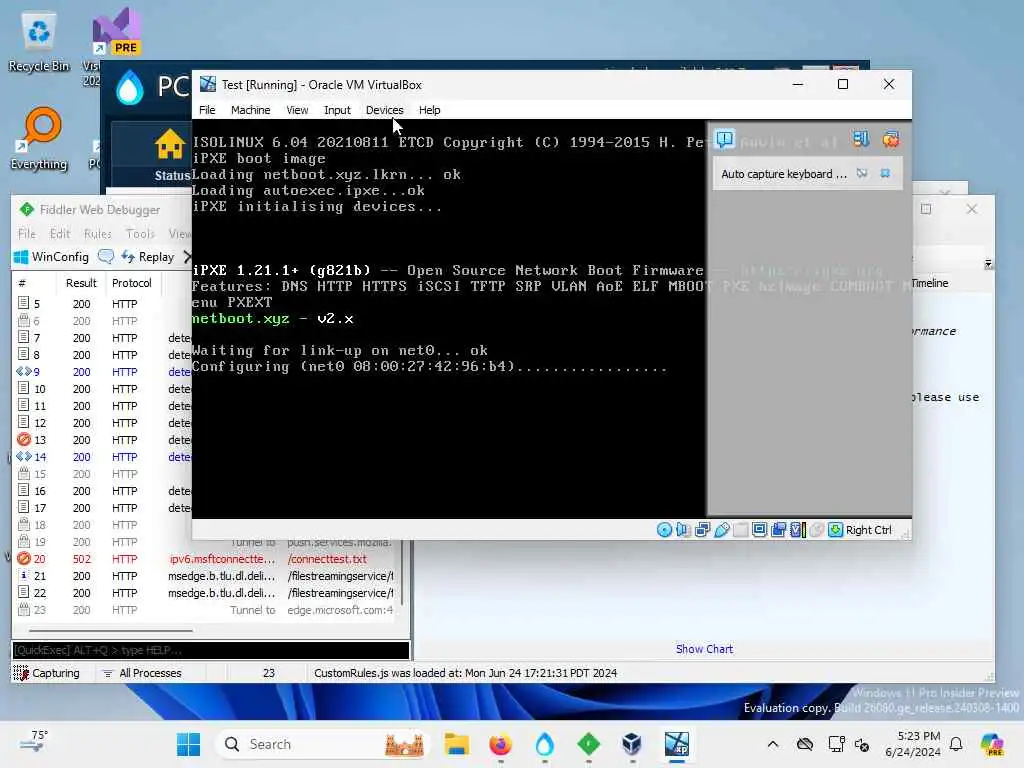The image size is (1024, 768).
Task: Click the Right Ctrl host key label
Action: pos(868,530)
